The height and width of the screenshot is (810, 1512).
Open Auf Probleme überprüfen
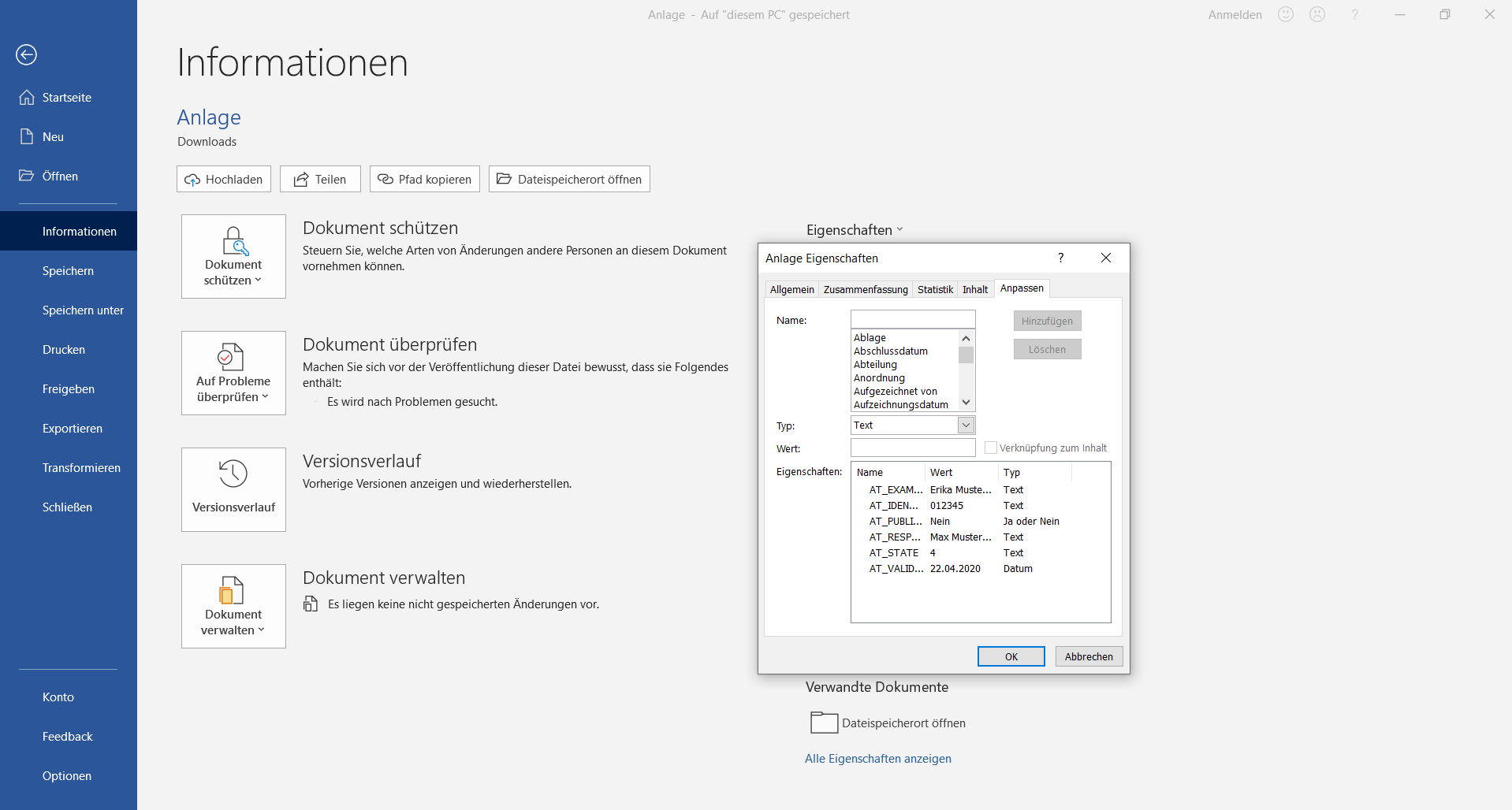coord(233,373)
